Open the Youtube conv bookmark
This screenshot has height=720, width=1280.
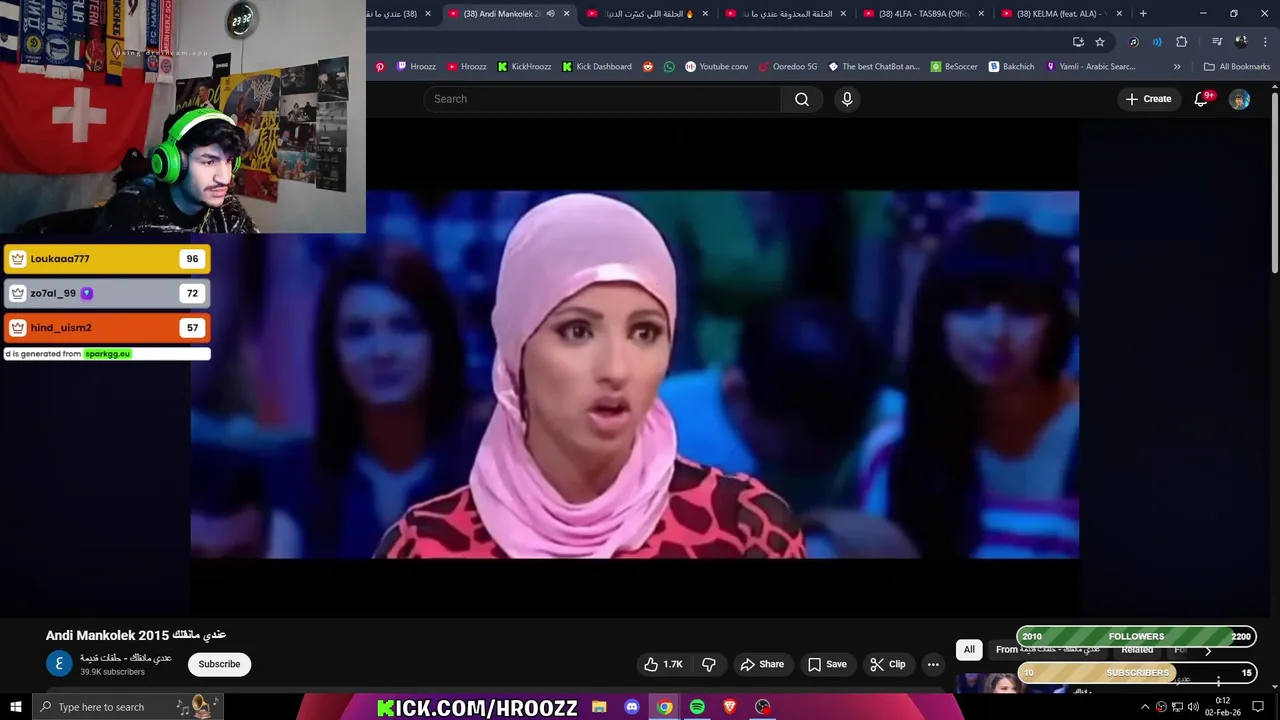click(716, 66)
